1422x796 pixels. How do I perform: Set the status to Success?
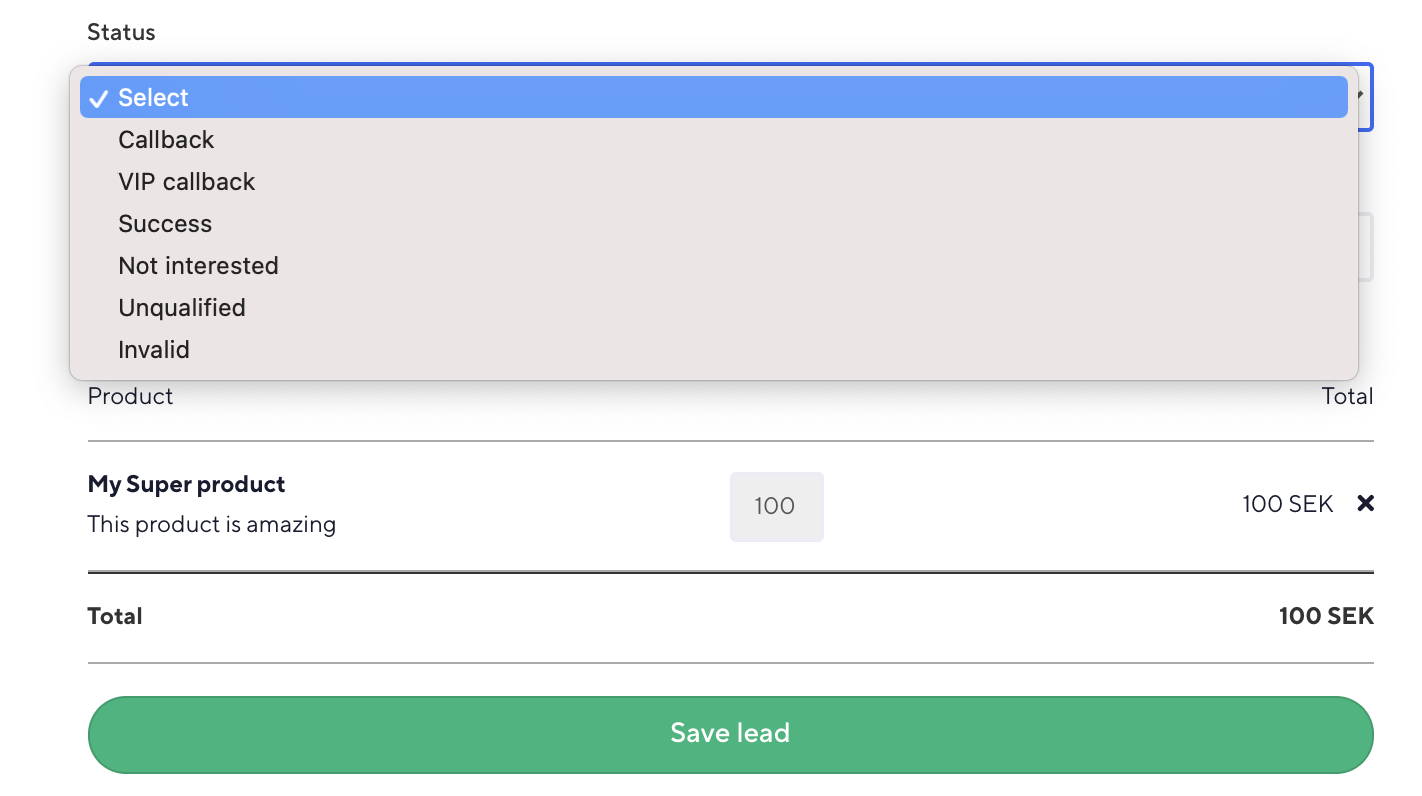click(x=165, y=224)
